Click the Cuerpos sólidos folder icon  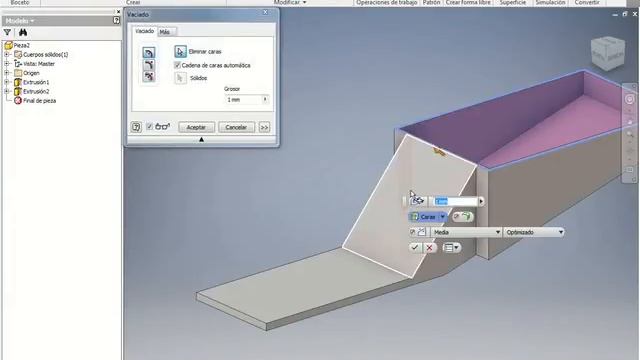coord(18,54)
